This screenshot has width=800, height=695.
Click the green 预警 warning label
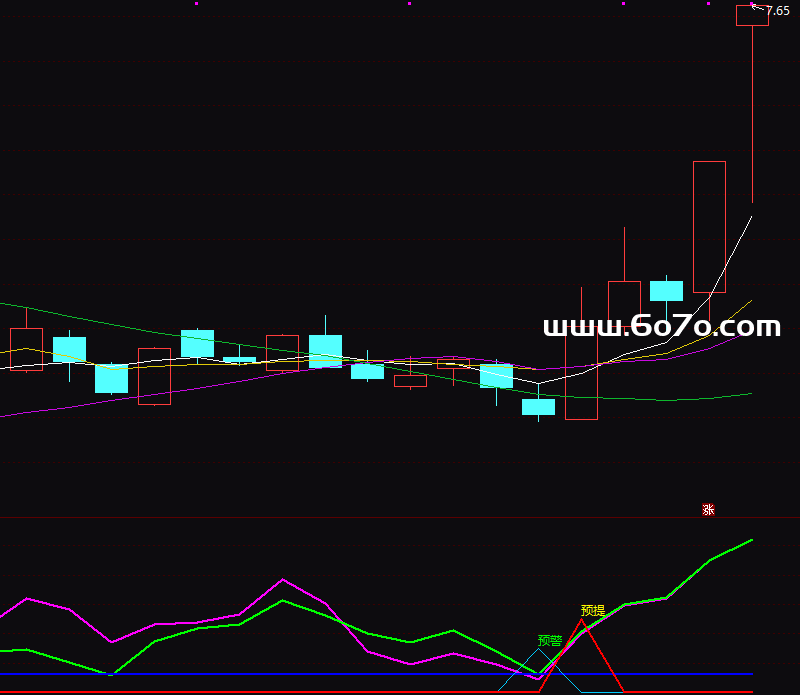pyautogui.click(x=550, y=640)
